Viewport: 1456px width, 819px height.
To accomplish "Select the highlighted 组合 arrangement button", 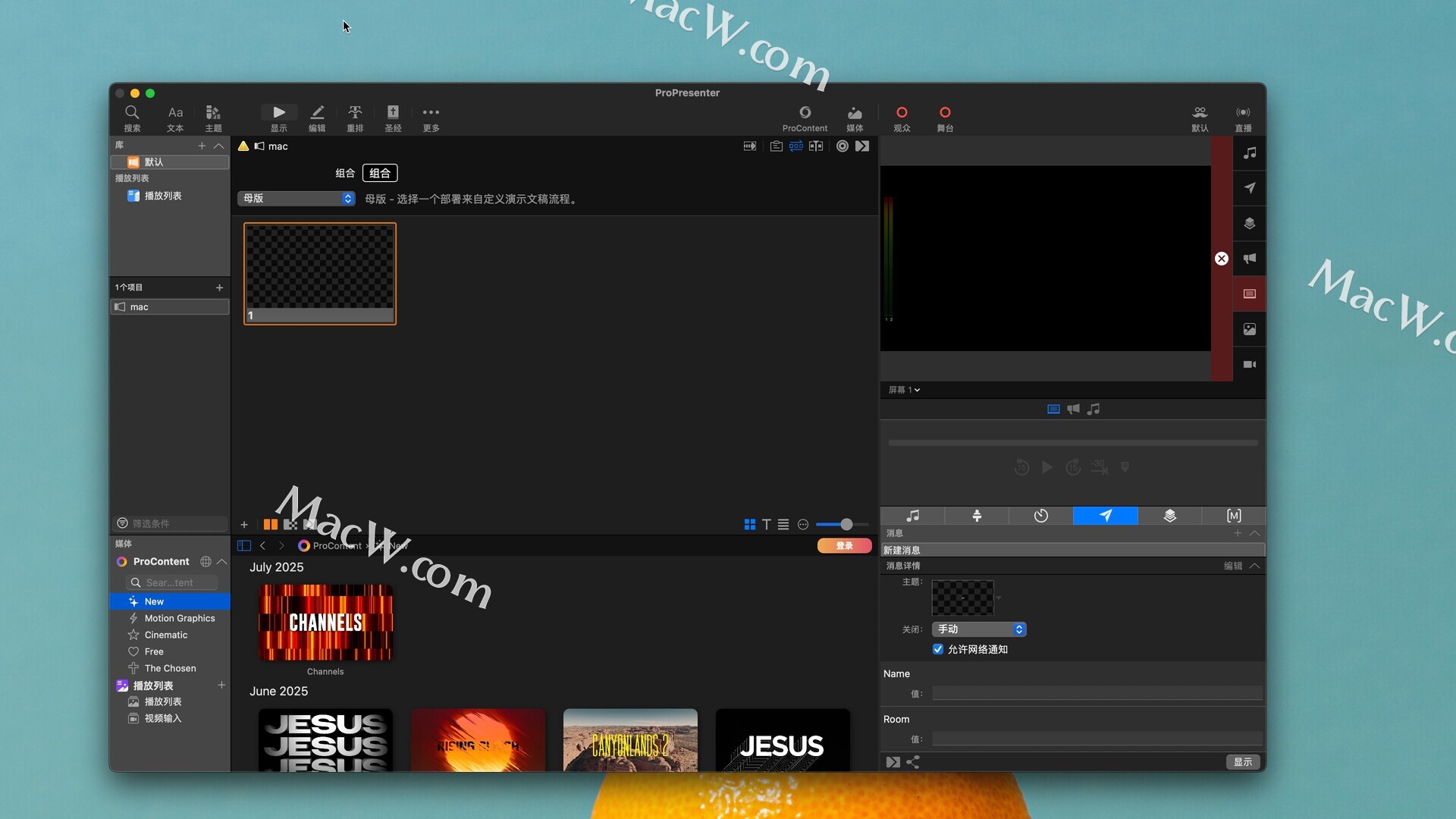I will 380,173.
